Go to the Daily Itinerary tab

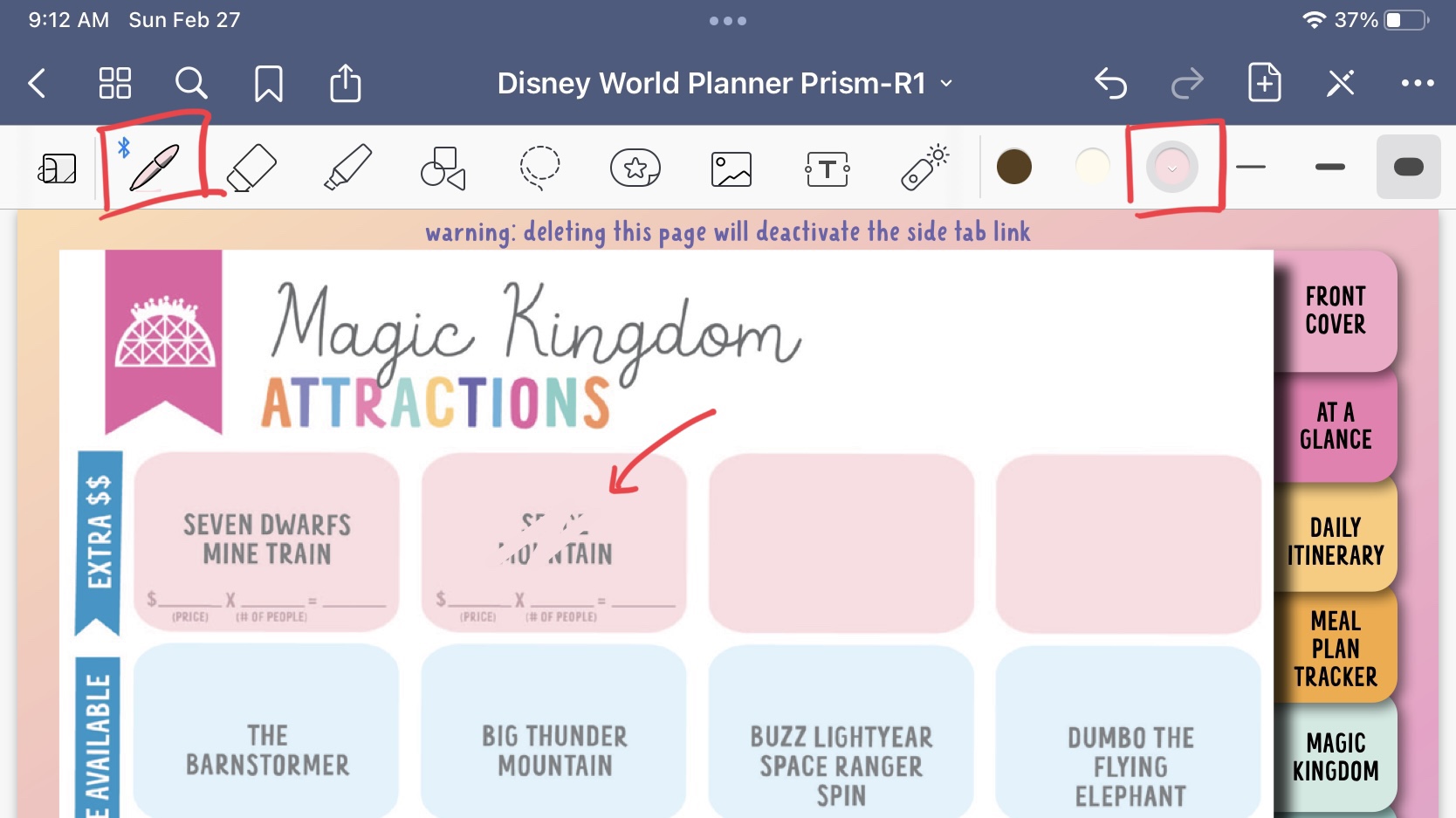pos(1335,541)
